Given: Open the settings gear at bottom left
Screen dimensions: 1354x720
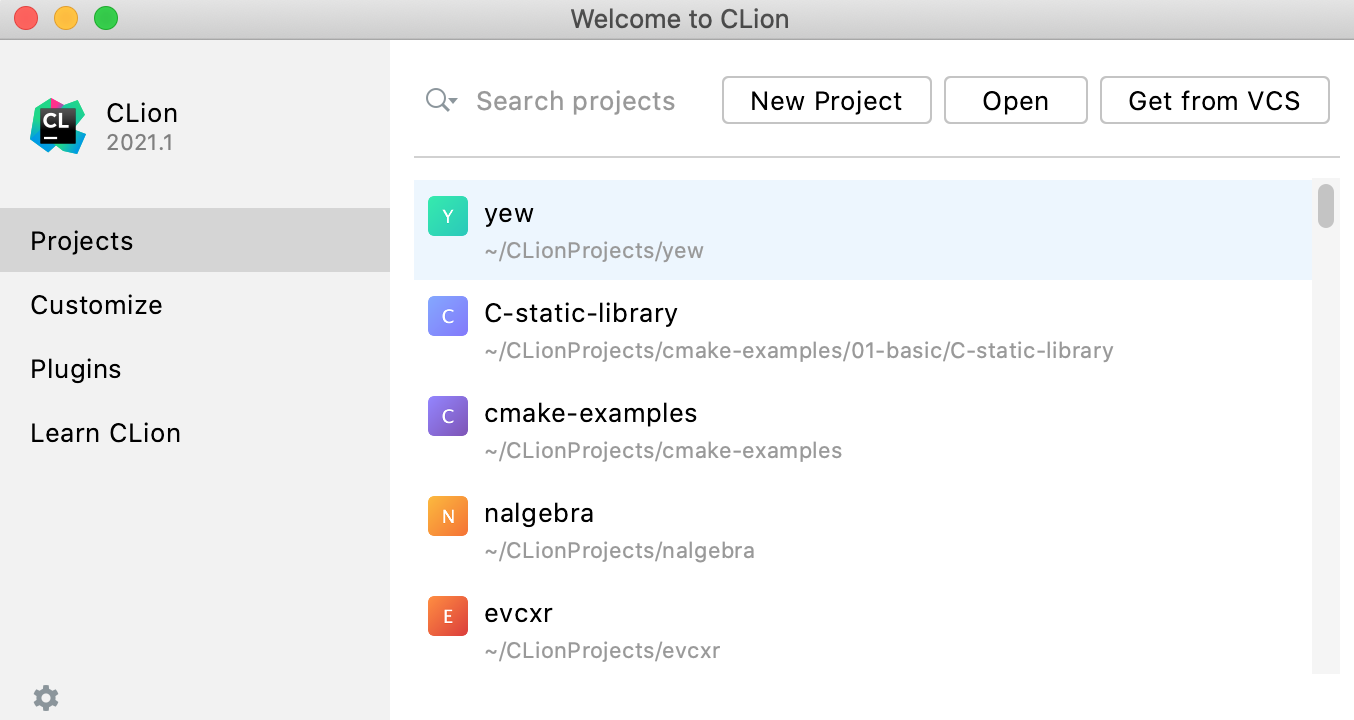Looking at the screenshot, I should (x=44, y=697).
